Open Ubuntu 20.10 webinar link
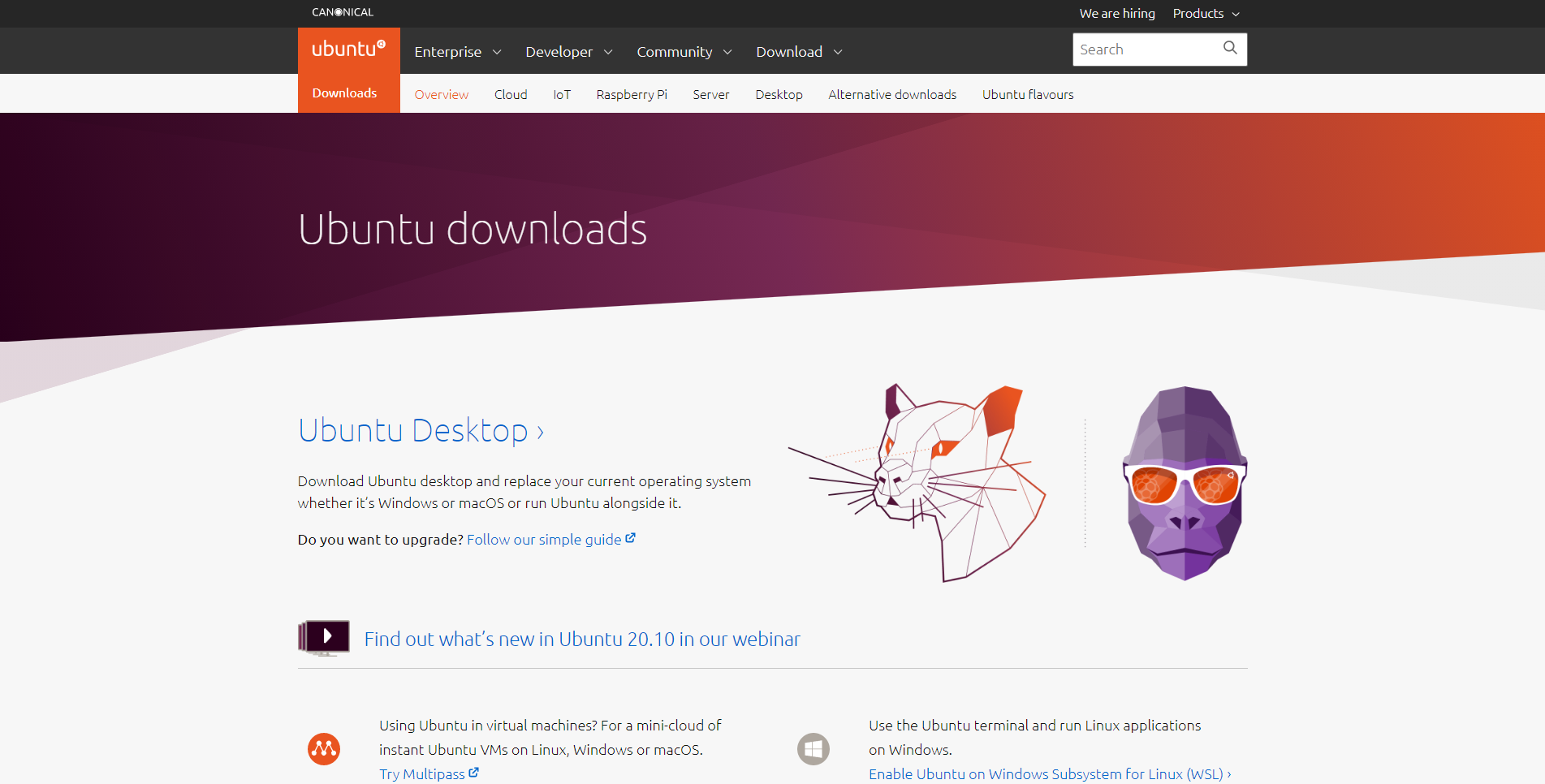The image size is (1545, 784). point(582,640)
